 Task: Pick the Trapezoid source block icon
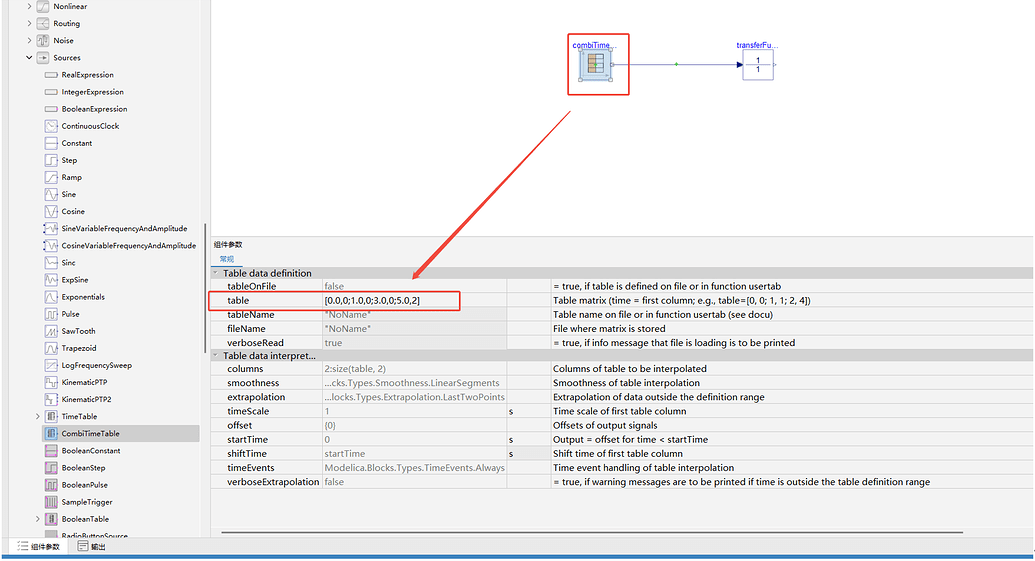pos(51,348)
